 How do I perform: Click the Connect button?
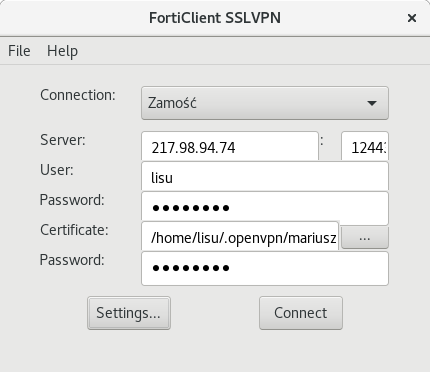301,313
